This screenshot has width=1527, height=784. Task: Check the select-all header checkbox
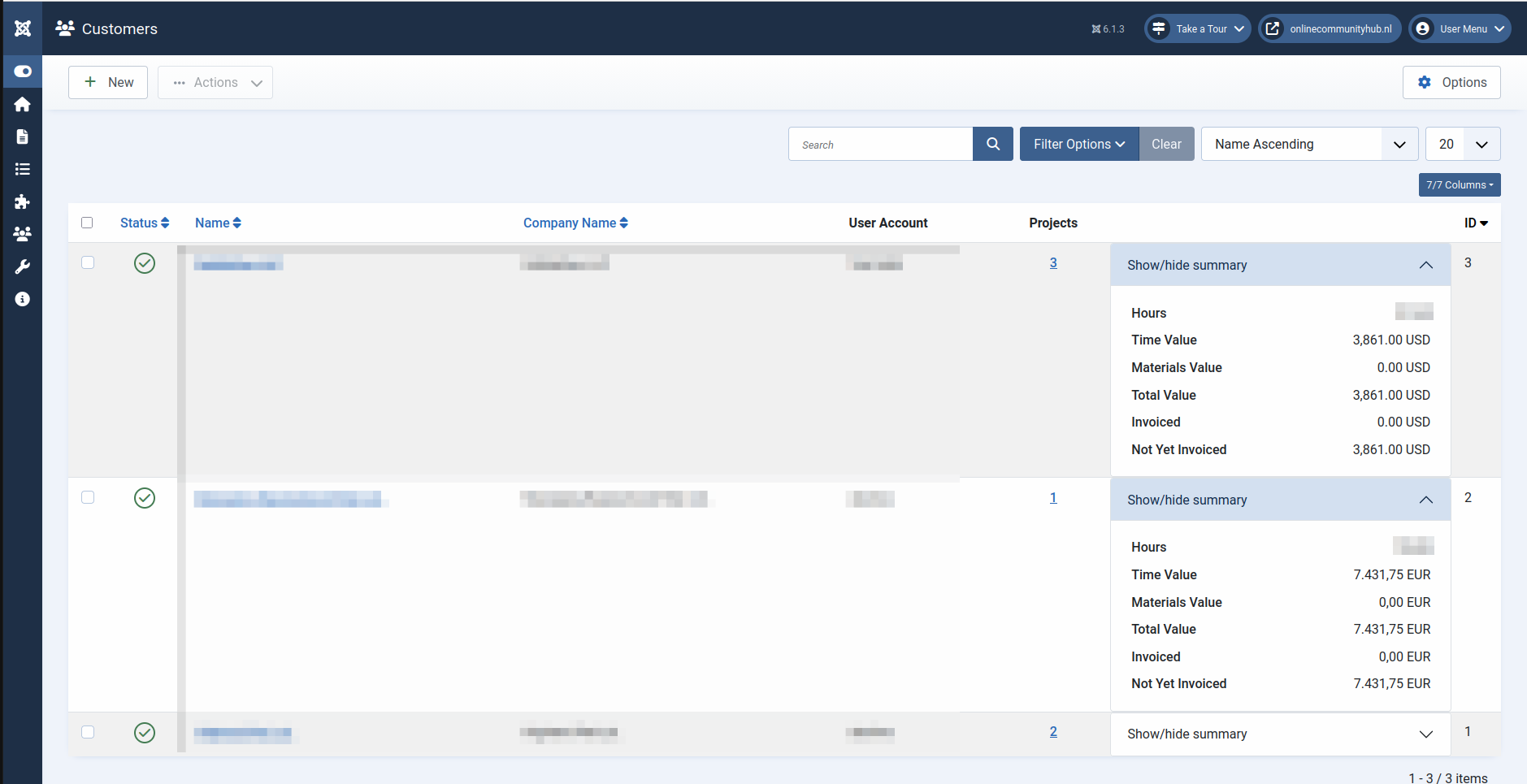point(87,223)
